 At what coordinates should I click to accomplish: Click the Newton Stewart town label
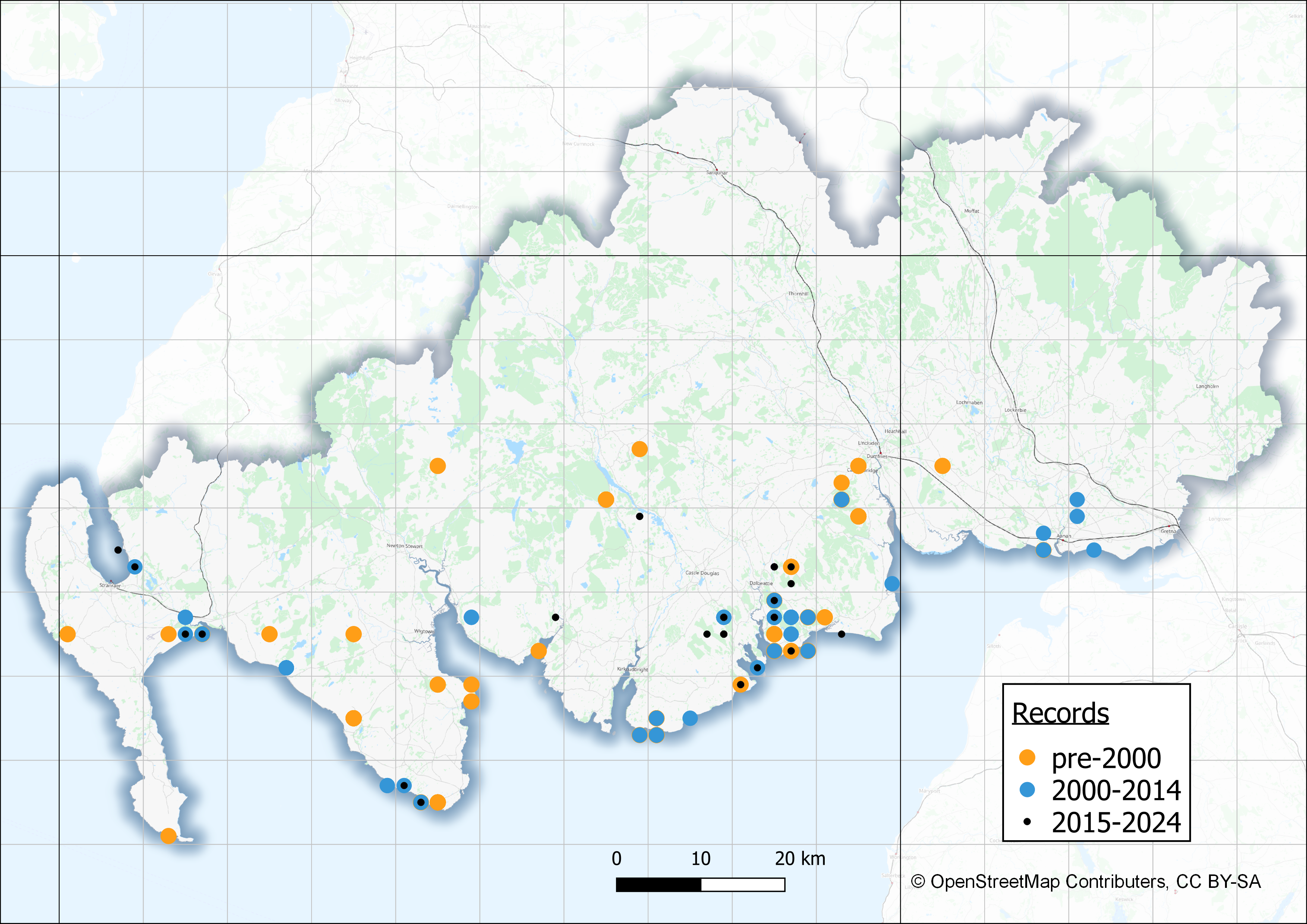click(x=404, y=545)
